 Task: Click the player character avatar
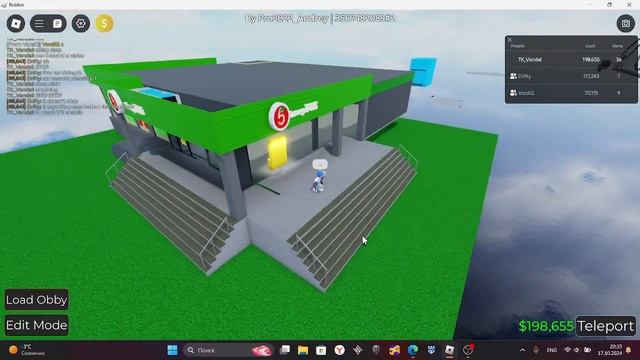tap(318, 181)
